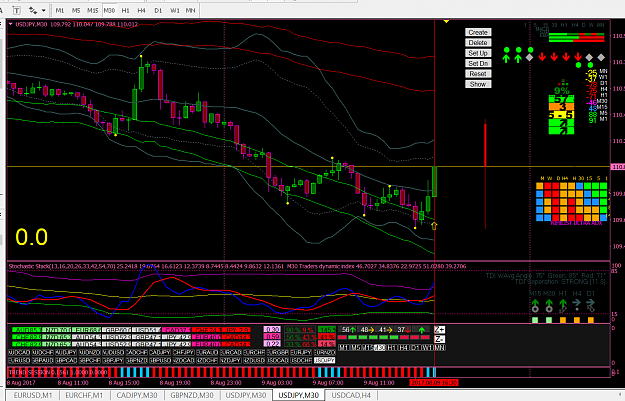The image size is (625, 401).
Task: Switch chart to M5 timeframe
Action: (x=76, y=10)
